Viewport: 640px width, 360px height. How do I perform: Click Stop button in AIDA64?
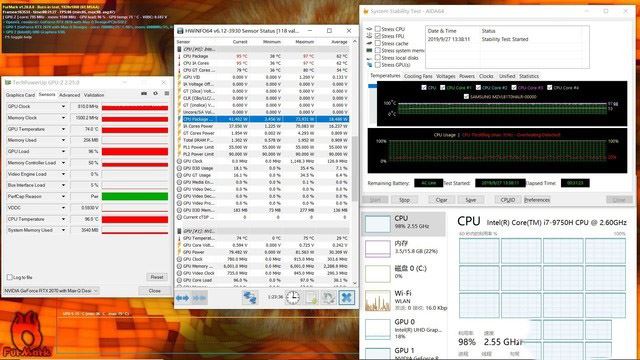404,200
